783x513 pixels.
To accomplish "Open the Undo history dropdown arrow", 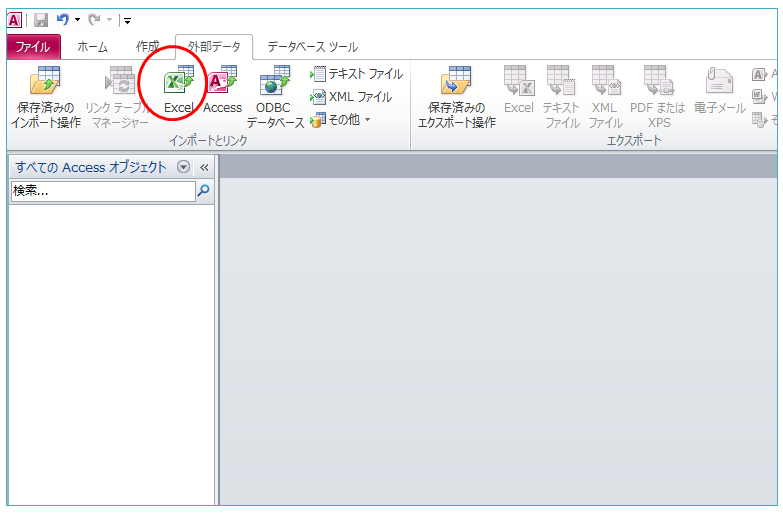I will point(77,20).
